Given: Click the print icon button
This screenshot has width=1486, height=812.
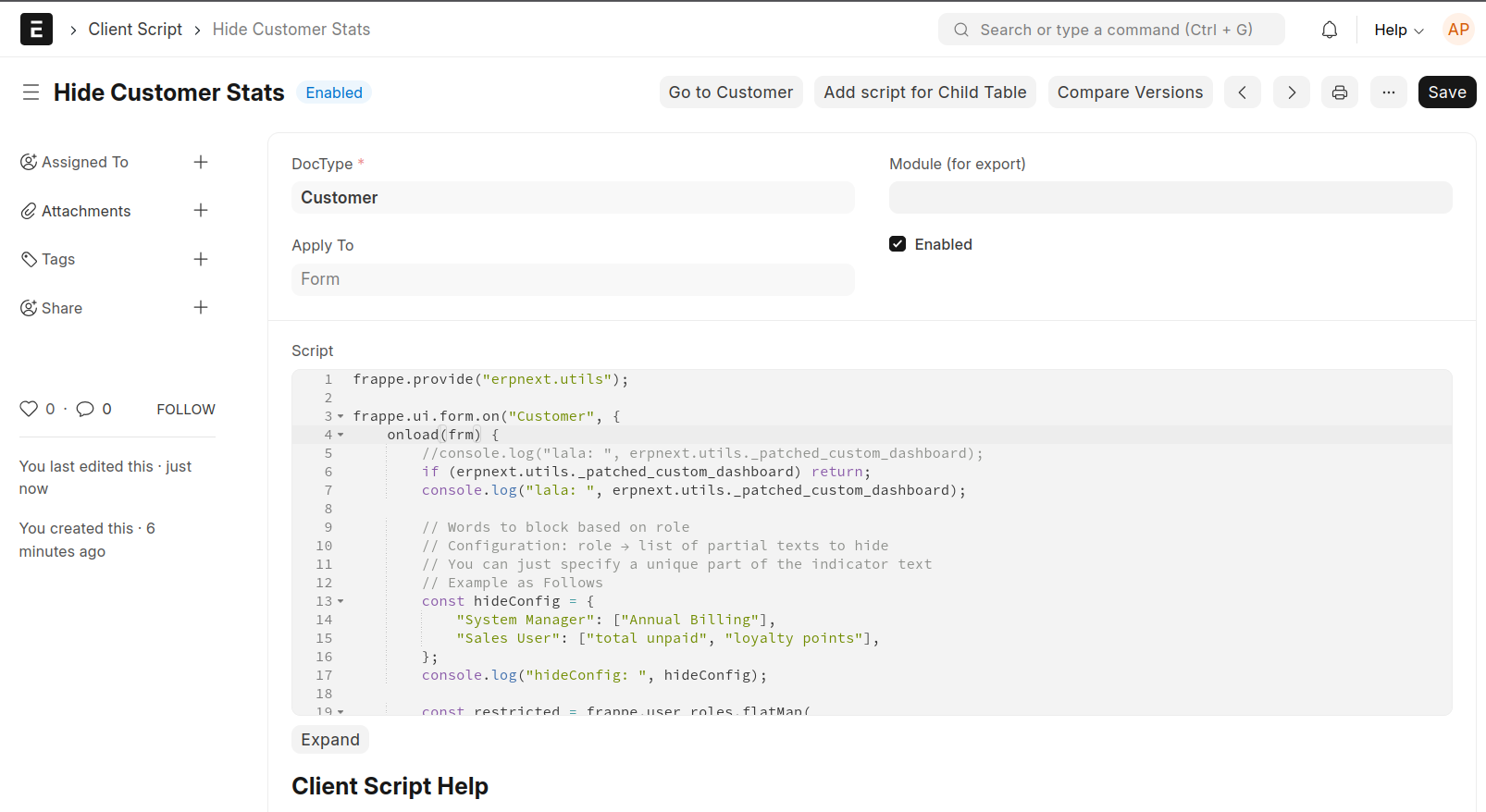Looking at the screenshot, I should click(x=1339, y=92).
